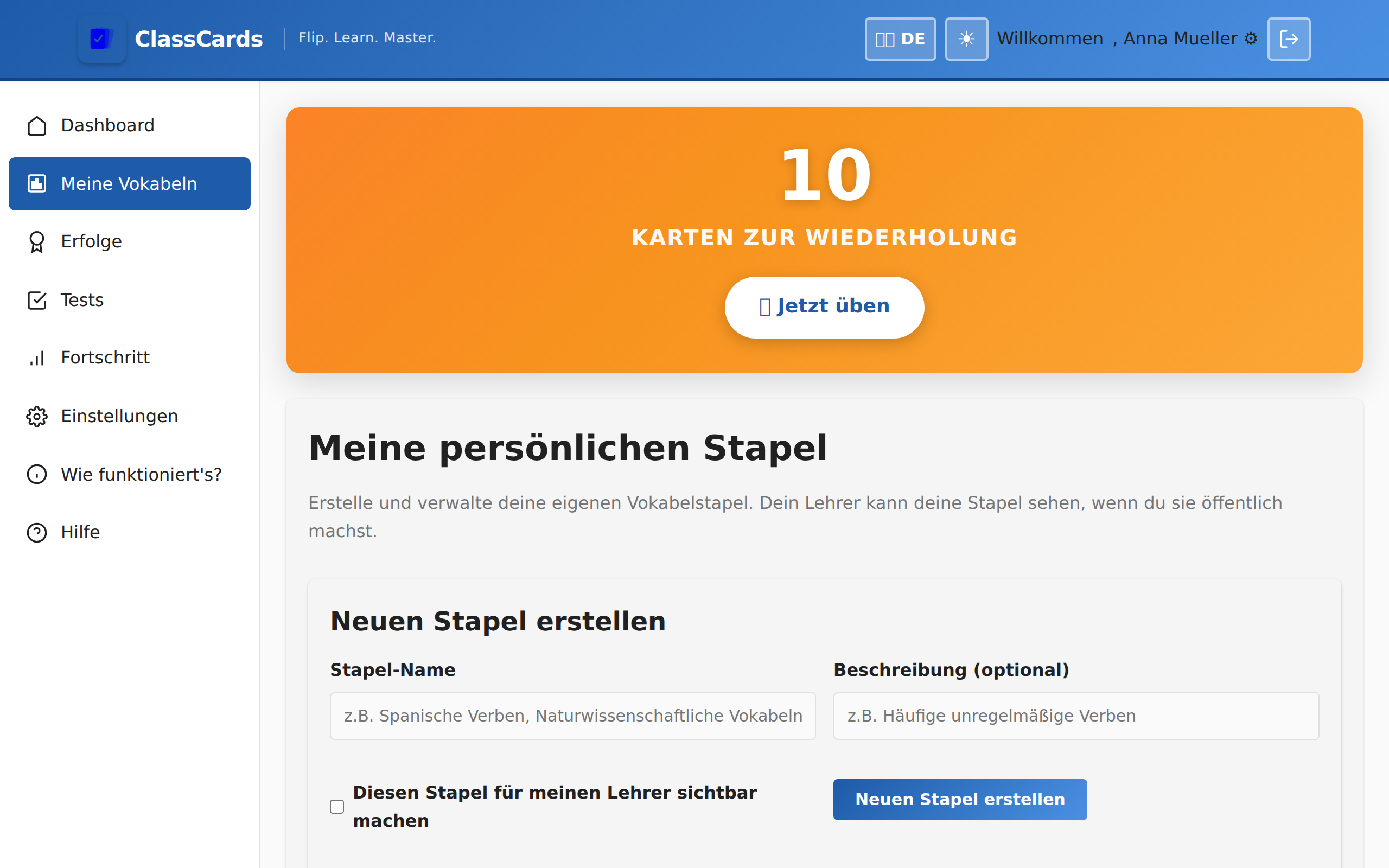Click the Erfolge award ribbon icon
The width and height of the screenshot is (1389, 868).
tap(37, 242)
